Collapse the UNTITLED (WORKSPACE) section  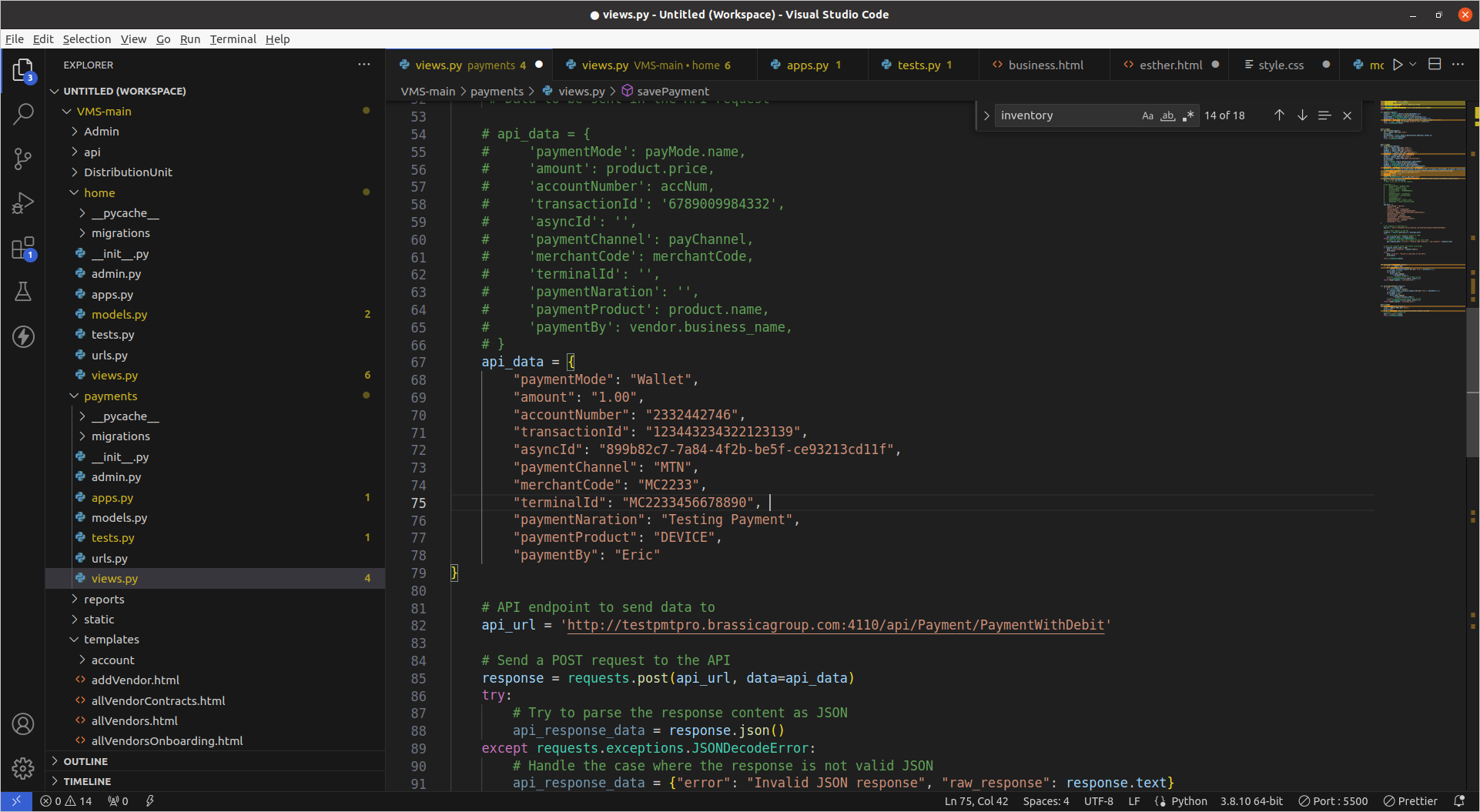(216, 91)
